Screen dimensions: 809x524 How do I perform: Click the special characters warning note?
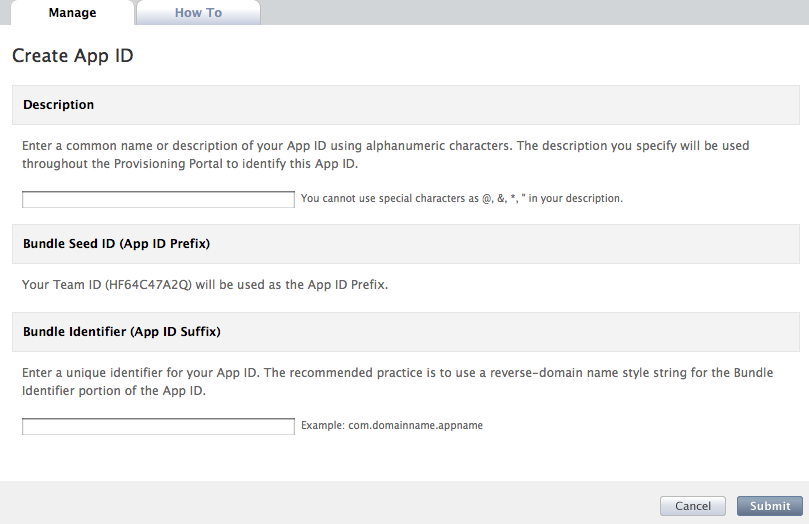click(x=461, y=199)
